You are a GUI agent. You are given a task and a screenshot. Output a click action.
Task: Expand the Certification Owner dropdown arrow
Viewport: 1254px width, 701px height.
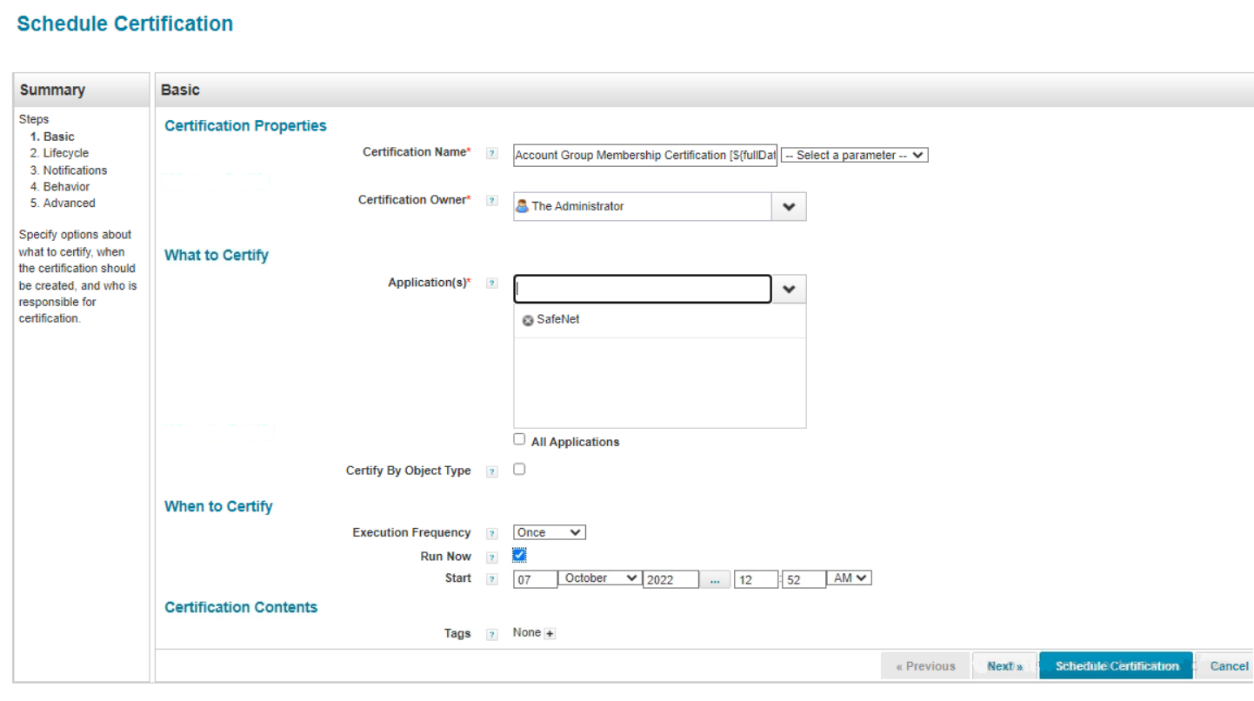[x=788, y=207]
